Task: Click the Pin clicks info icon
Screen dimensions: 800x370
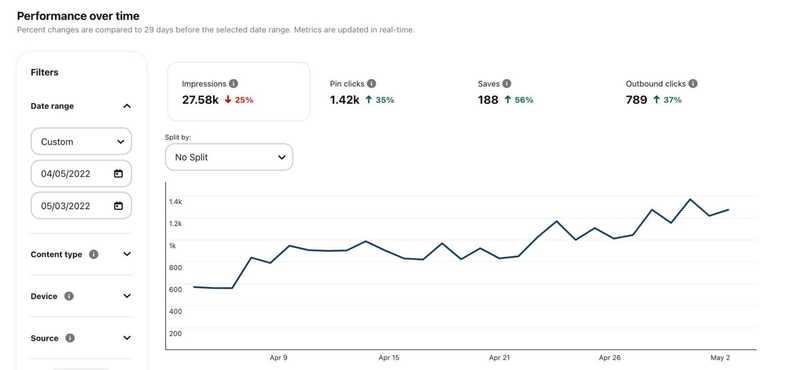Action: coord(371,84)
